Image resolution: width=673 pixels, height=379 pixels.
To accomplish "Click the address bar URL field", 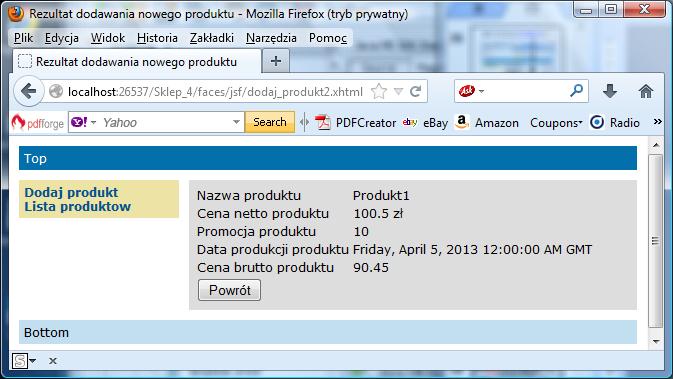I will pyautogui.click(x=215, y=91).
